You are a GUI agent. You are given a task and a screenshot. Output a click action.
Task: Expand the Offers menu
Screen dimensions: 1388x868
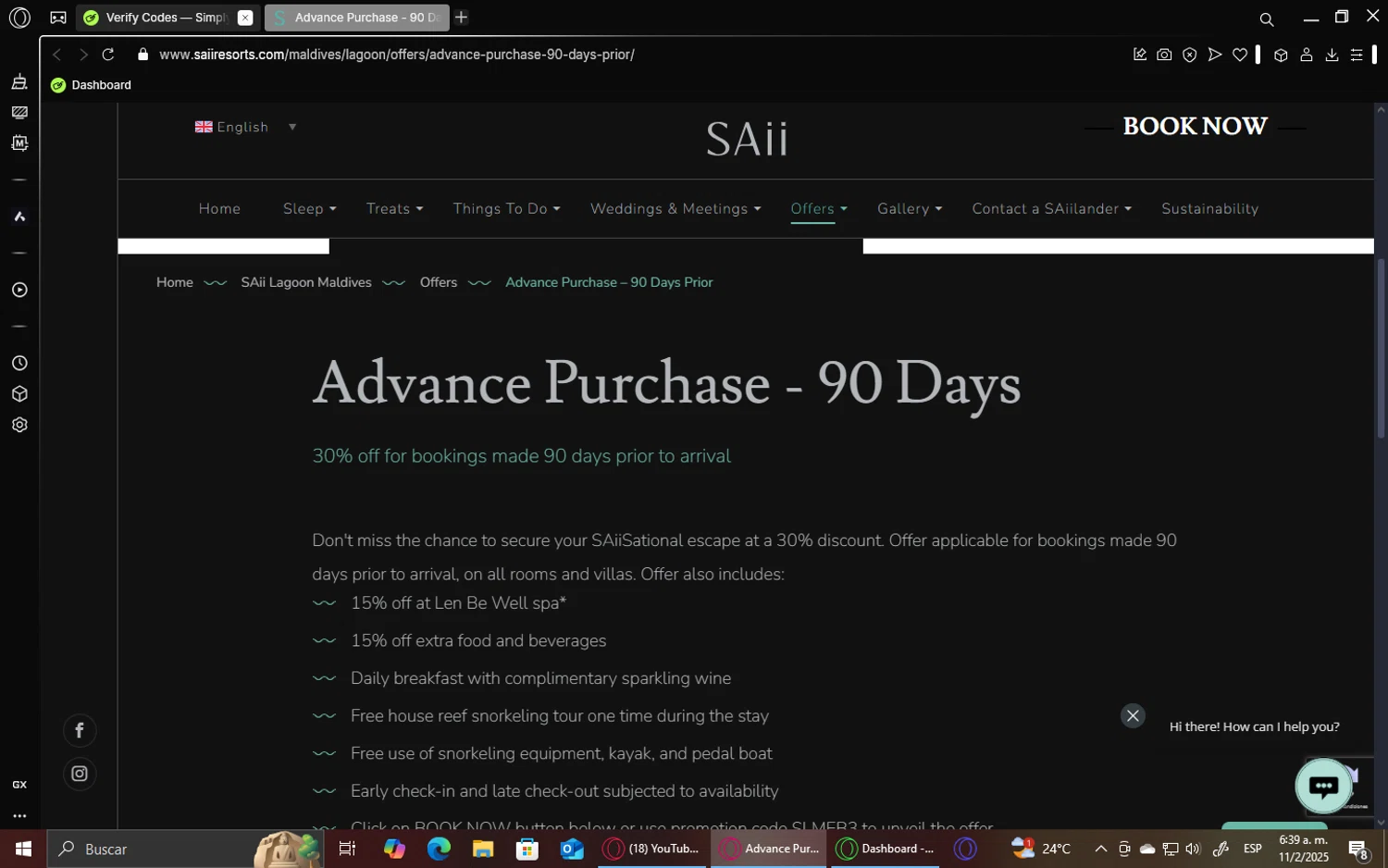tap(818, 209)
